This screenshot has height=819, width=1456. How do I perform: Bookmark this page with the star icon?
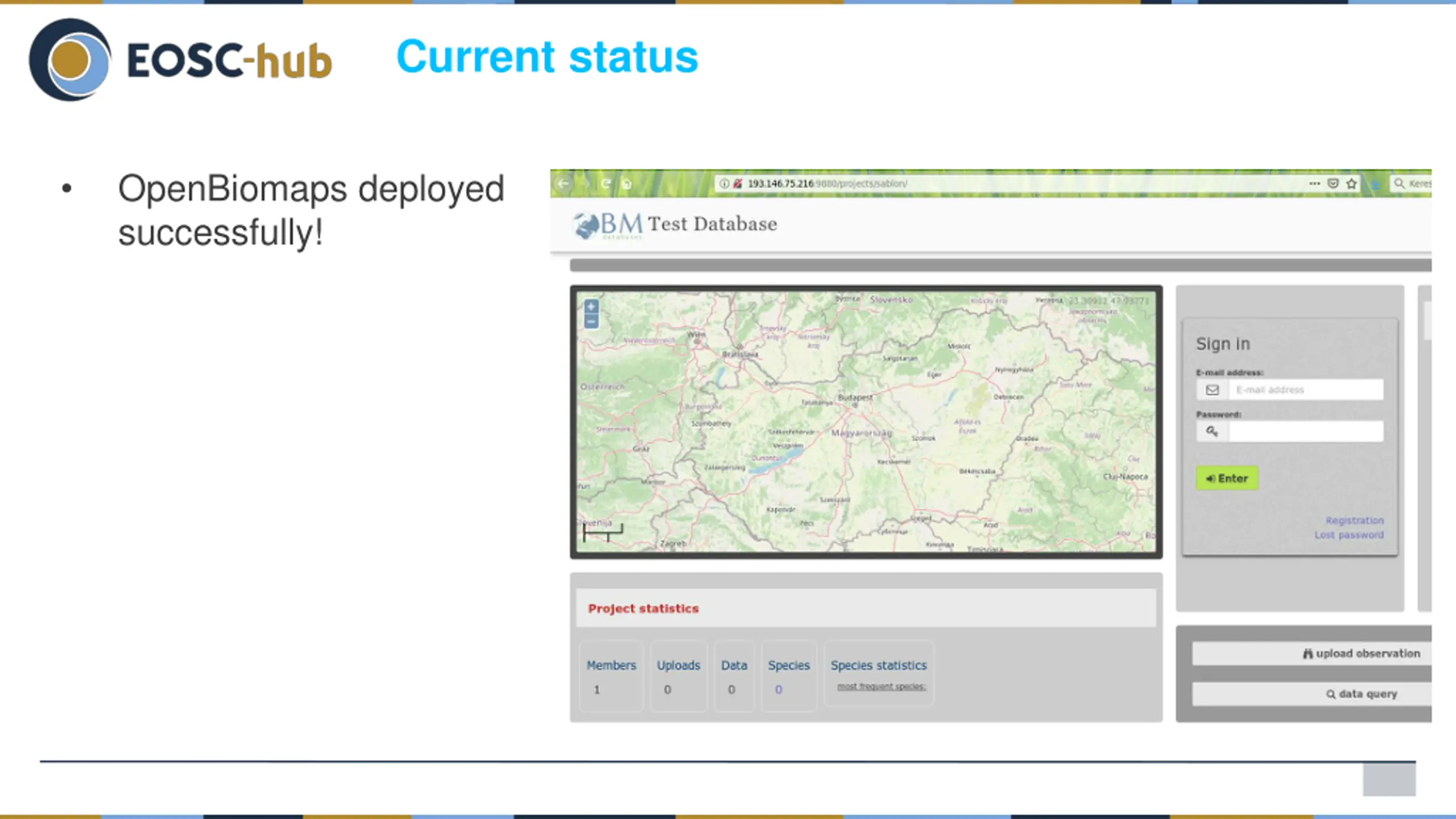pyautogui.click(x=1352, y=183)
